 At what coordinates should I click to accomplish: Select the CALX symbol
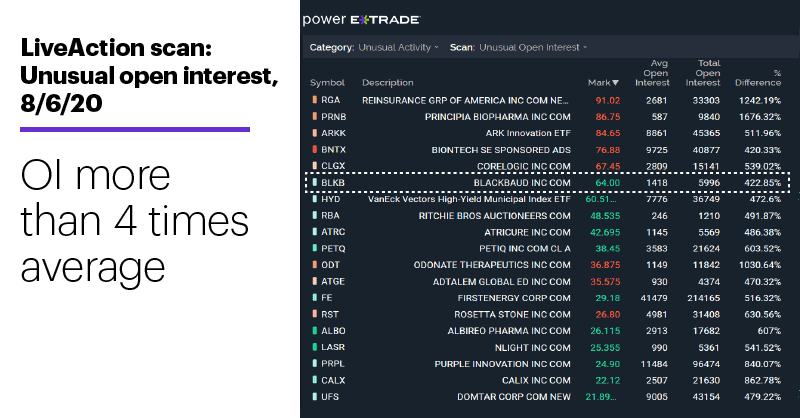click(333, 380)
